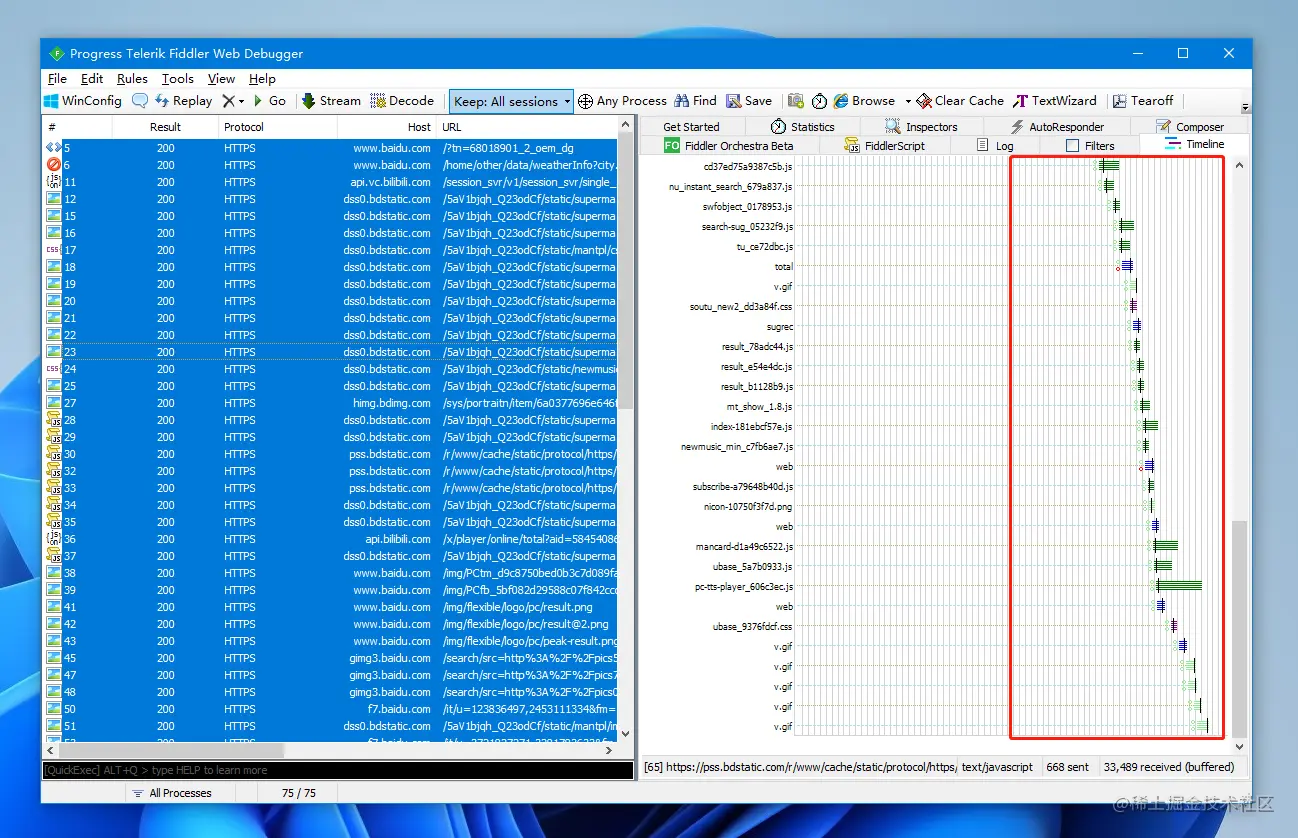Click the Tearoff toolbar button
Viewport: 1298px width, 838px height.
pos(1143,101)
